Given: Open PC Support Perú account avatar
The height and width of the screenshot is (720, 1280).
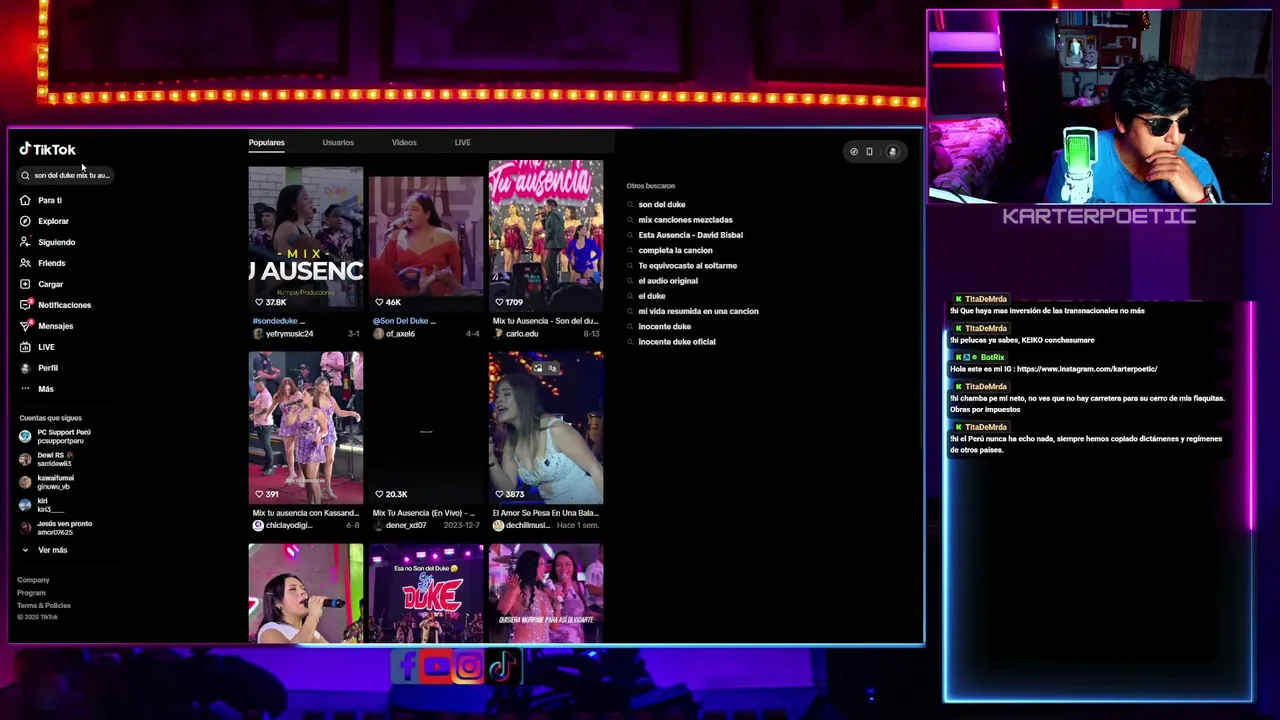Looking at the screenshot, I should click(25, 436).
